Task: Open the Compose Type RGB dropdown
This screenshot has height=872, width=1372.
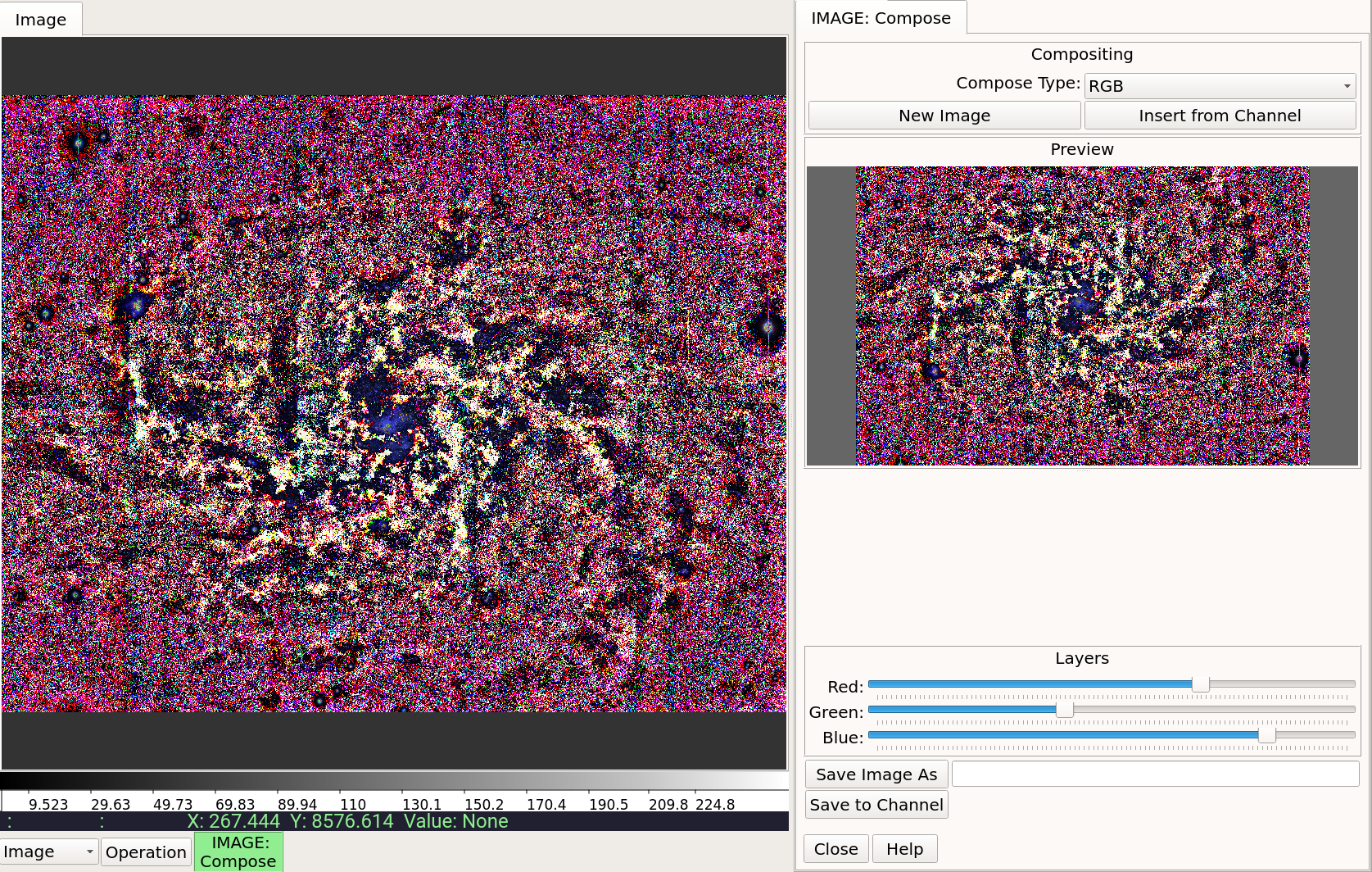Action: pyautogui.click(x=1220, y=86)
